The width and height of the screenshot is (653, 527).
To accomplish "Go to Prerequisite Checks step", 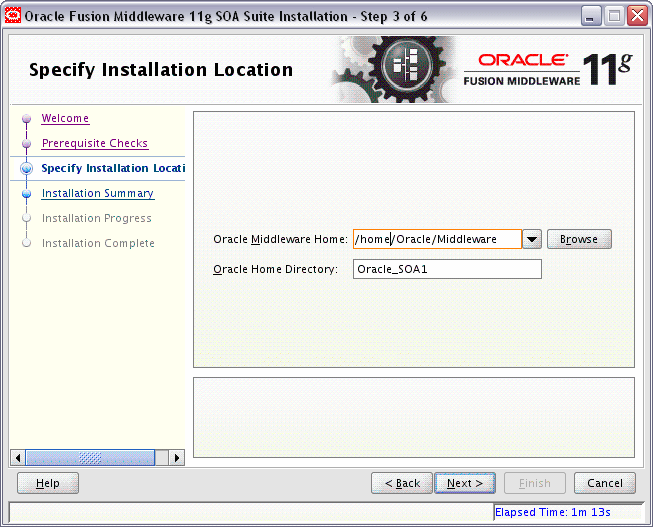I will [x=95, y=143].
